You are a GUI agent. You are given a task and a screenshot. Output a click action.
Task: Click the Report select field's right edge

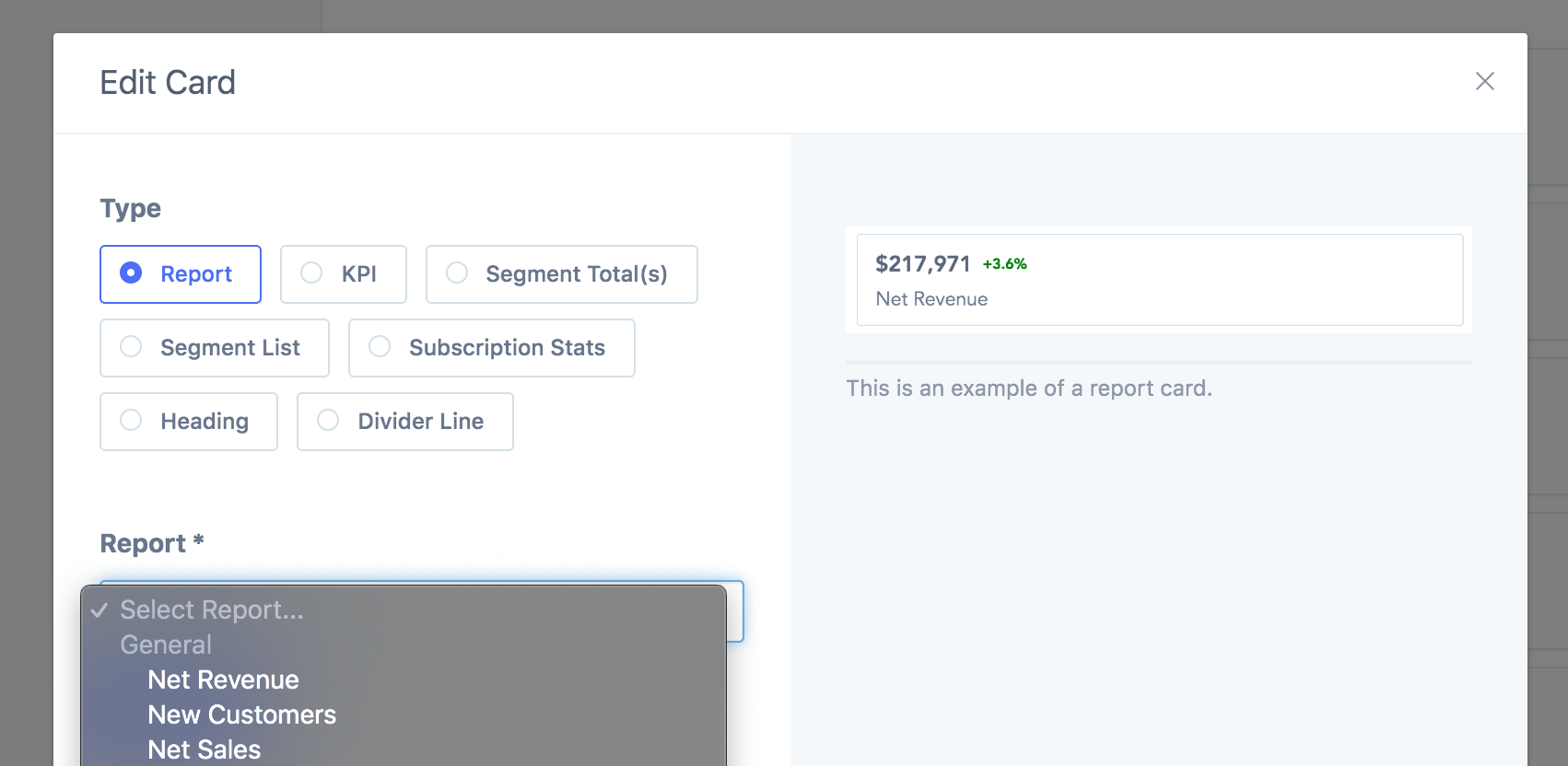coord(734,611)
